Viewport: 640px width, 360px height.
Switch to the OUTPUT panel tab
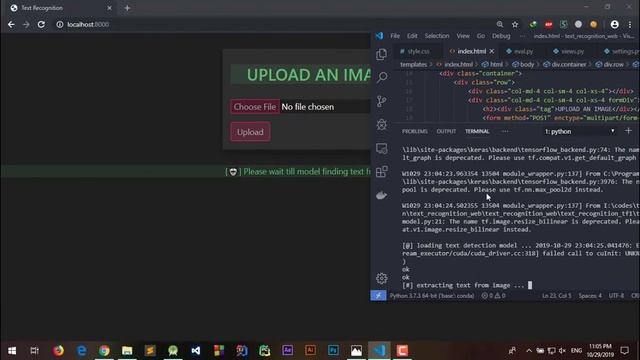pos(446,131)
